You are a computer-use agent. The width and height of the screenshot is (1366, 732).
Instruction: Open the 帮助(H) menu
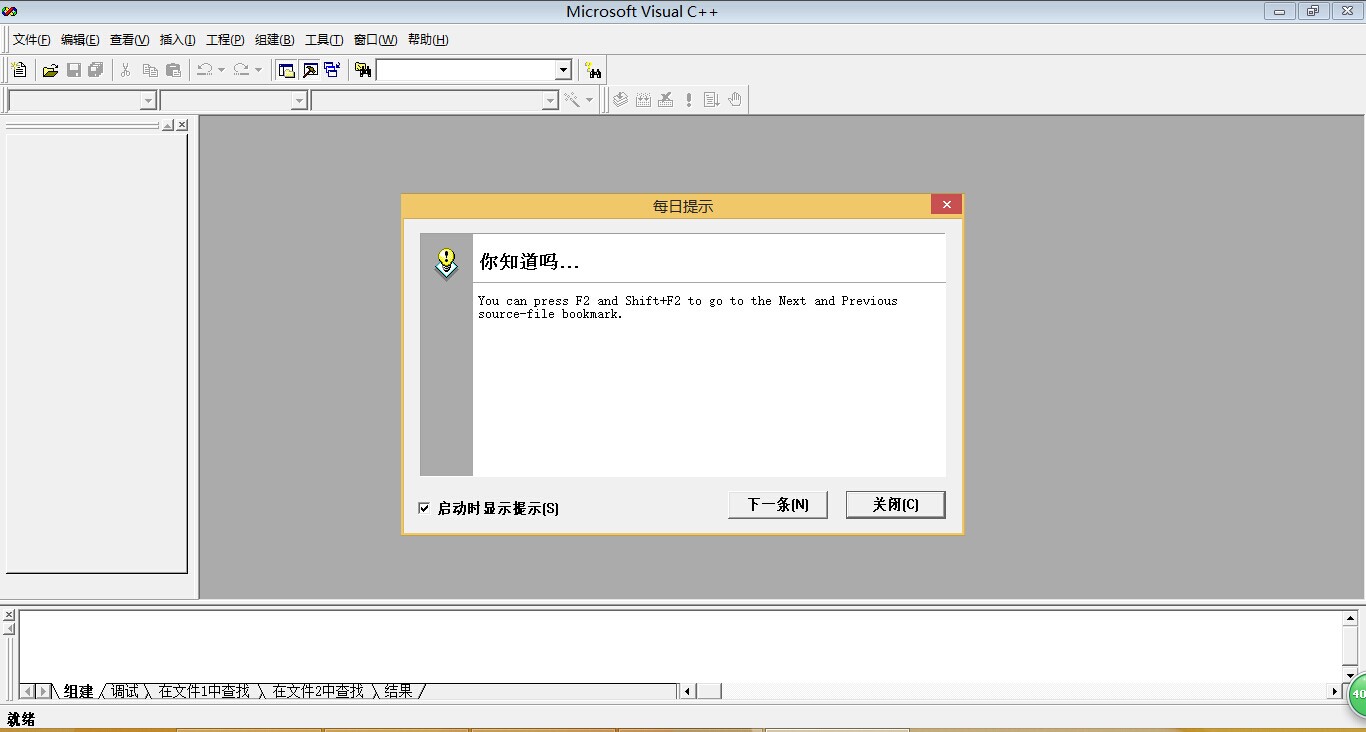(428, 40)
